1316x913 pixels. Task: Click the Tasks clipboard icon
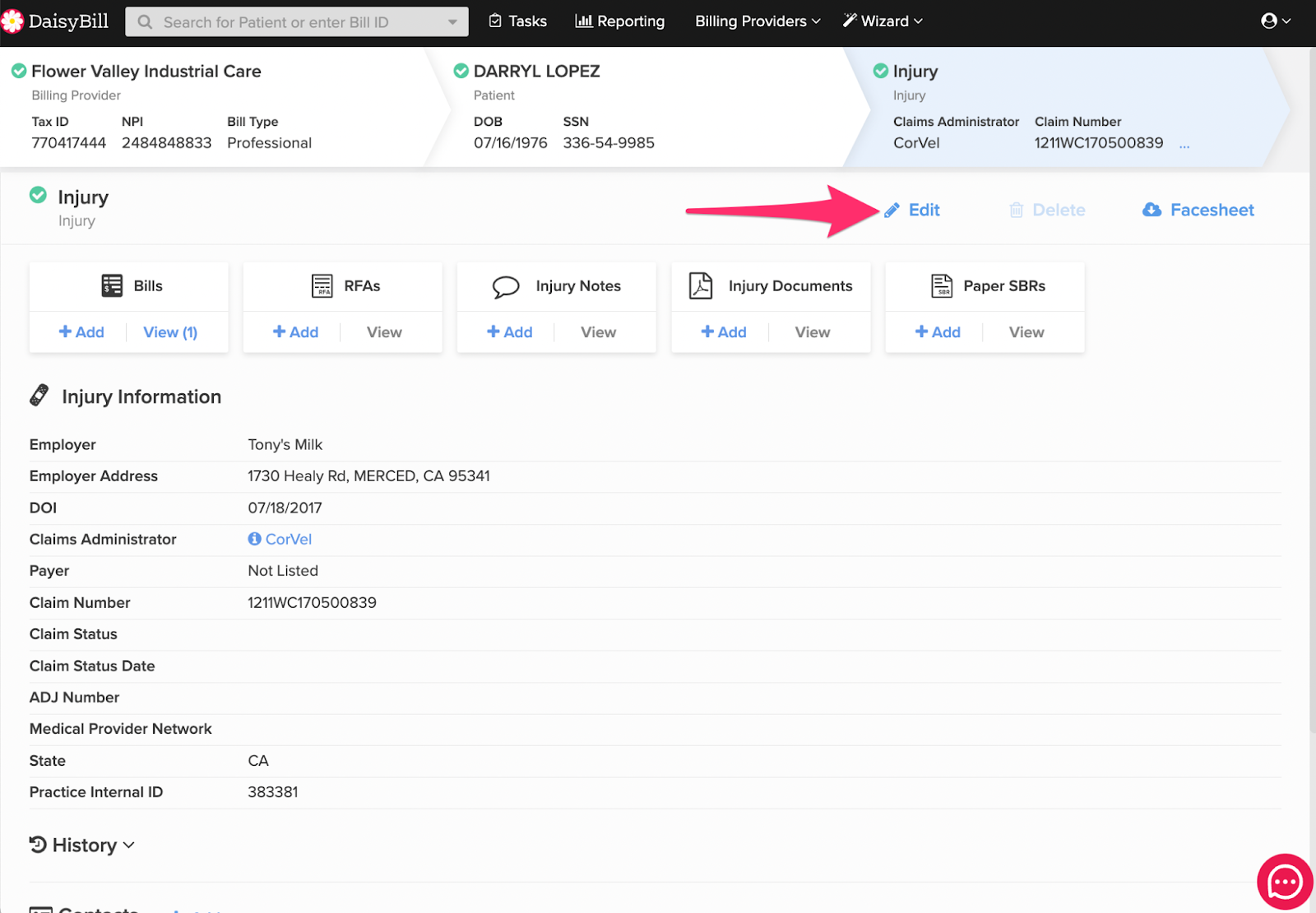[495, 21]
